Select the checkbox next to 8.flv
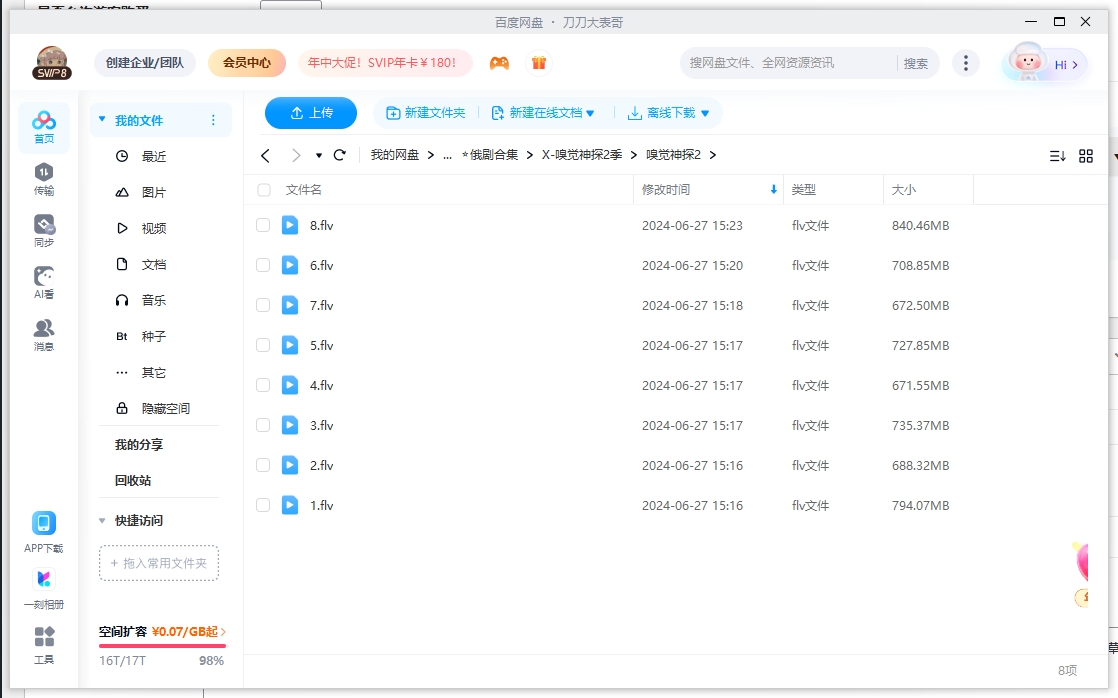 263,224
